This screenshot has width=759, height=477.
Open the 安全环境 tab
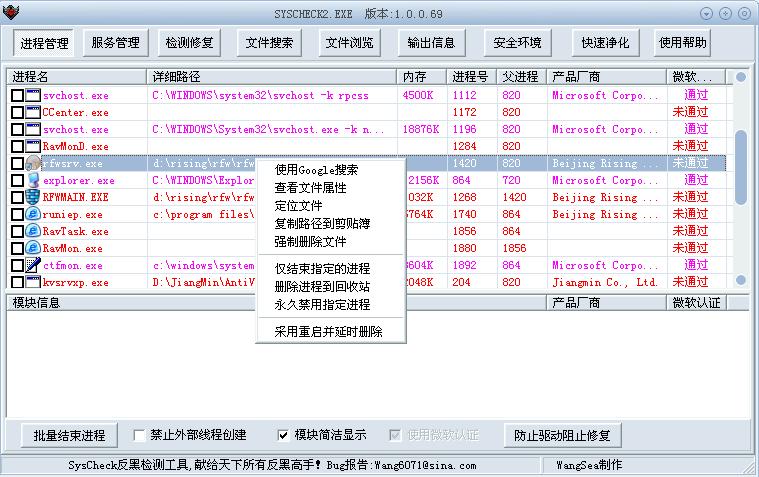[x=517, y=43]
